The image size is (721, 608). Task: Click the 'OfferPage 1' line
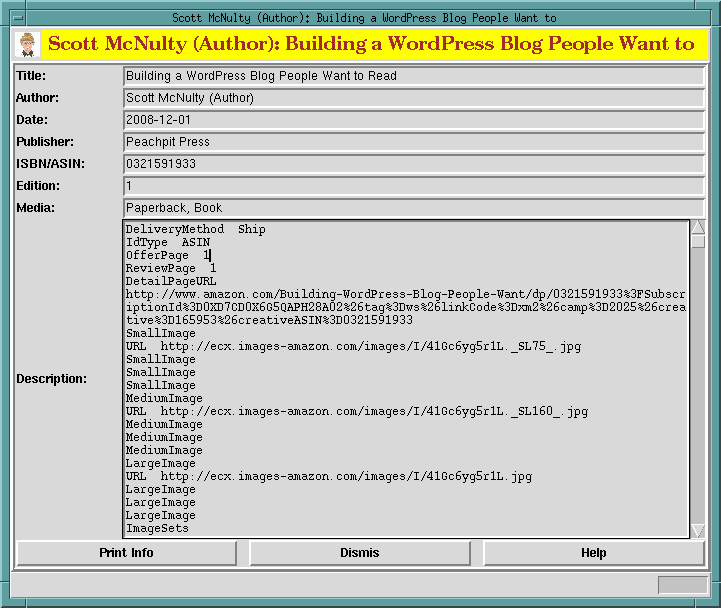168,255
